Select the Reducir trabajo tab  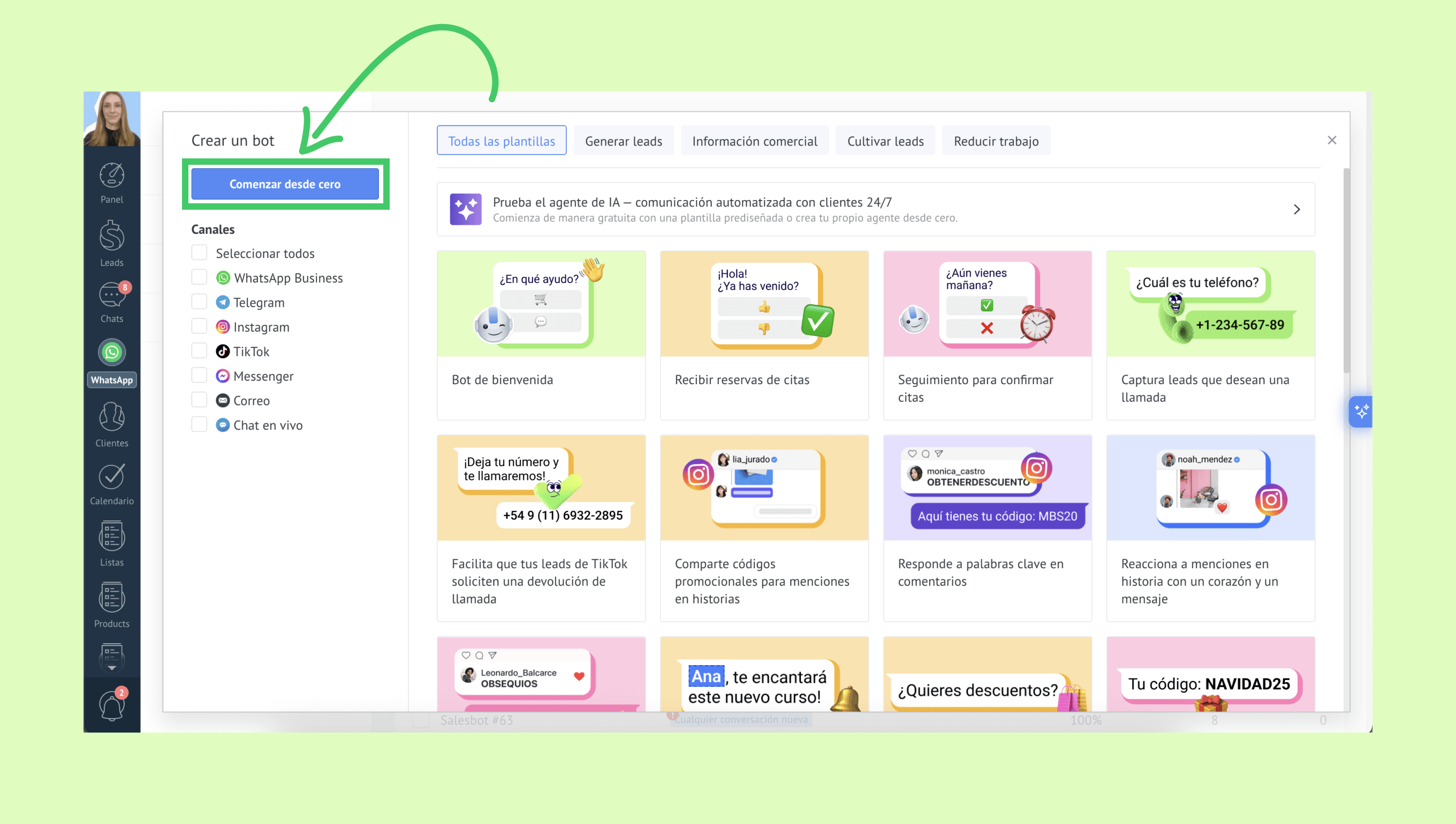point(995,141)
